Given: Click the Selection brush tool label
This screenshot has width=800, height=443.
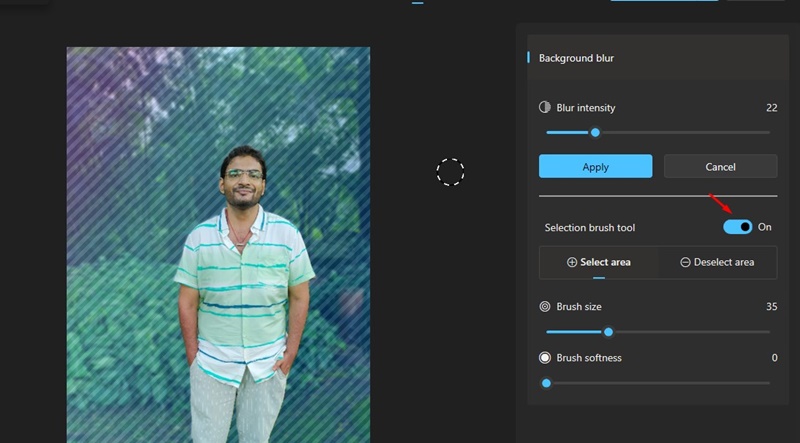Looking at the screenshot, I should coord(590,228).
